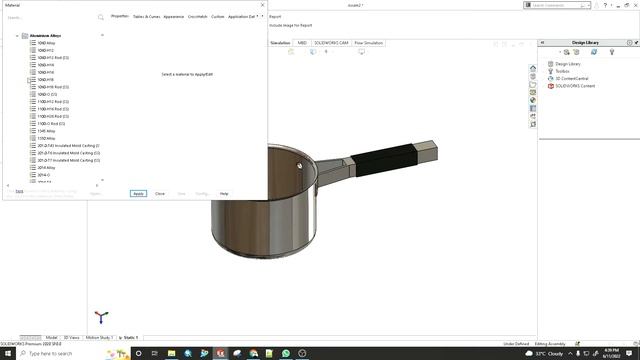Switch to the Simulation tab
640x360 pixels.
280,43
